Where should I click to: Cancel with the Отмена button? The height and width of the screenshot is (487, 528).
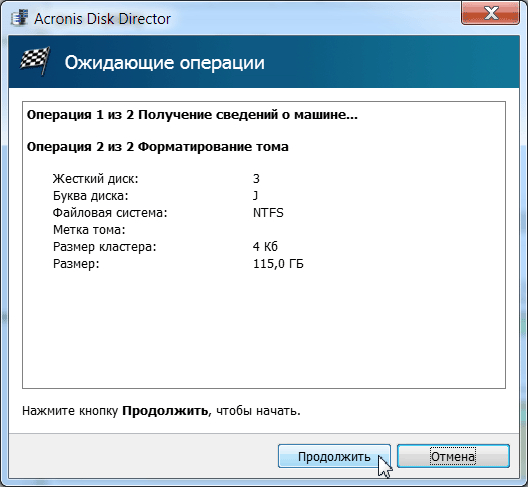[453, 456]
